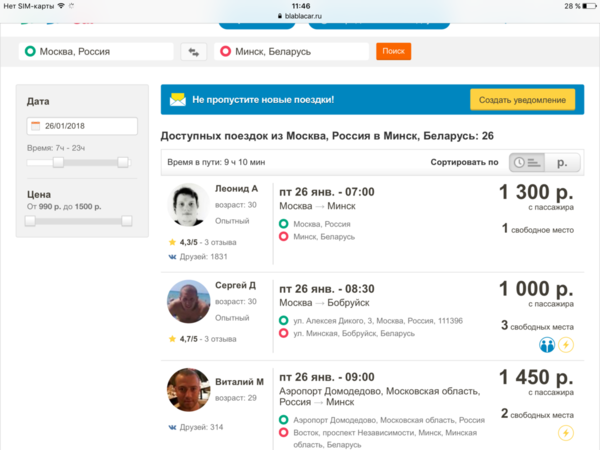
Task: Sort trips by departure time
Action: coord(527,163)
